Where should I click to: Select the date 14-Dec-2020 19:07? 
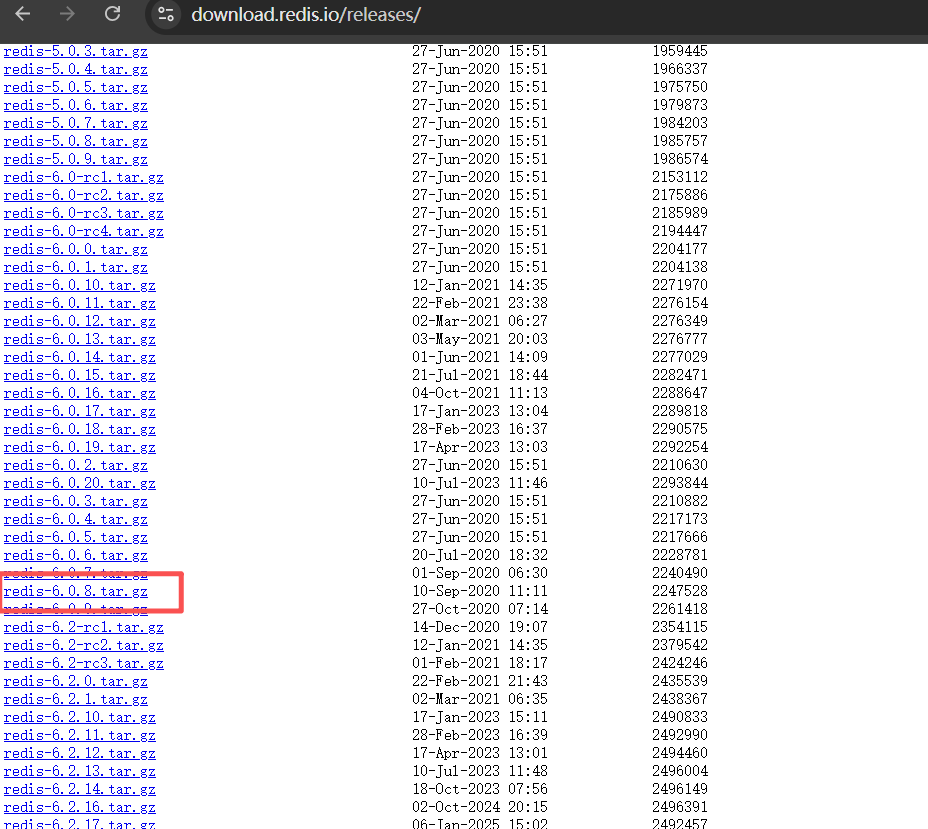pyautogui.click(x=480, y=627)
